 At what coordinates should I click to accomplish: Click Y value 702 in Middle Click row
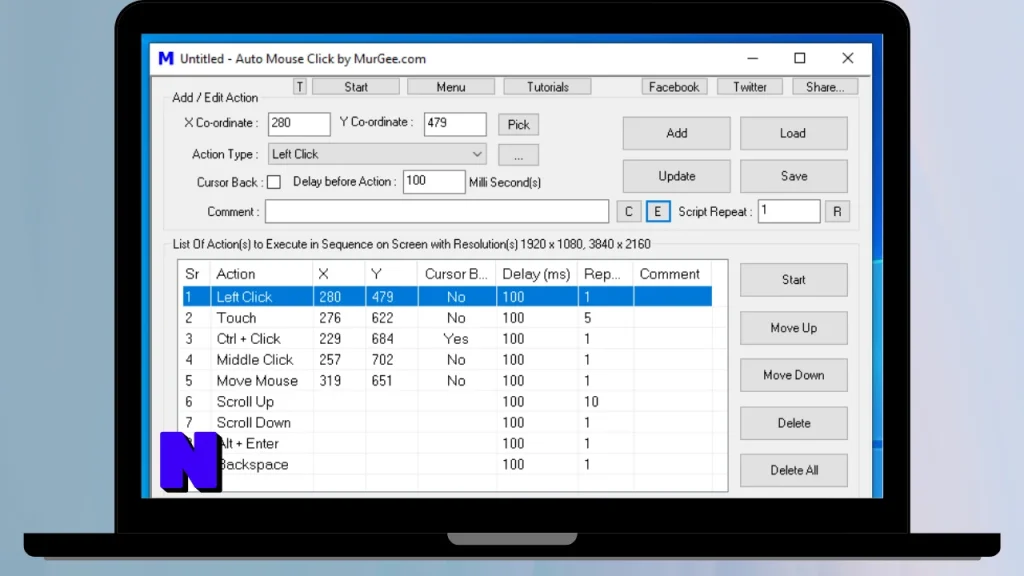point(383,360)
